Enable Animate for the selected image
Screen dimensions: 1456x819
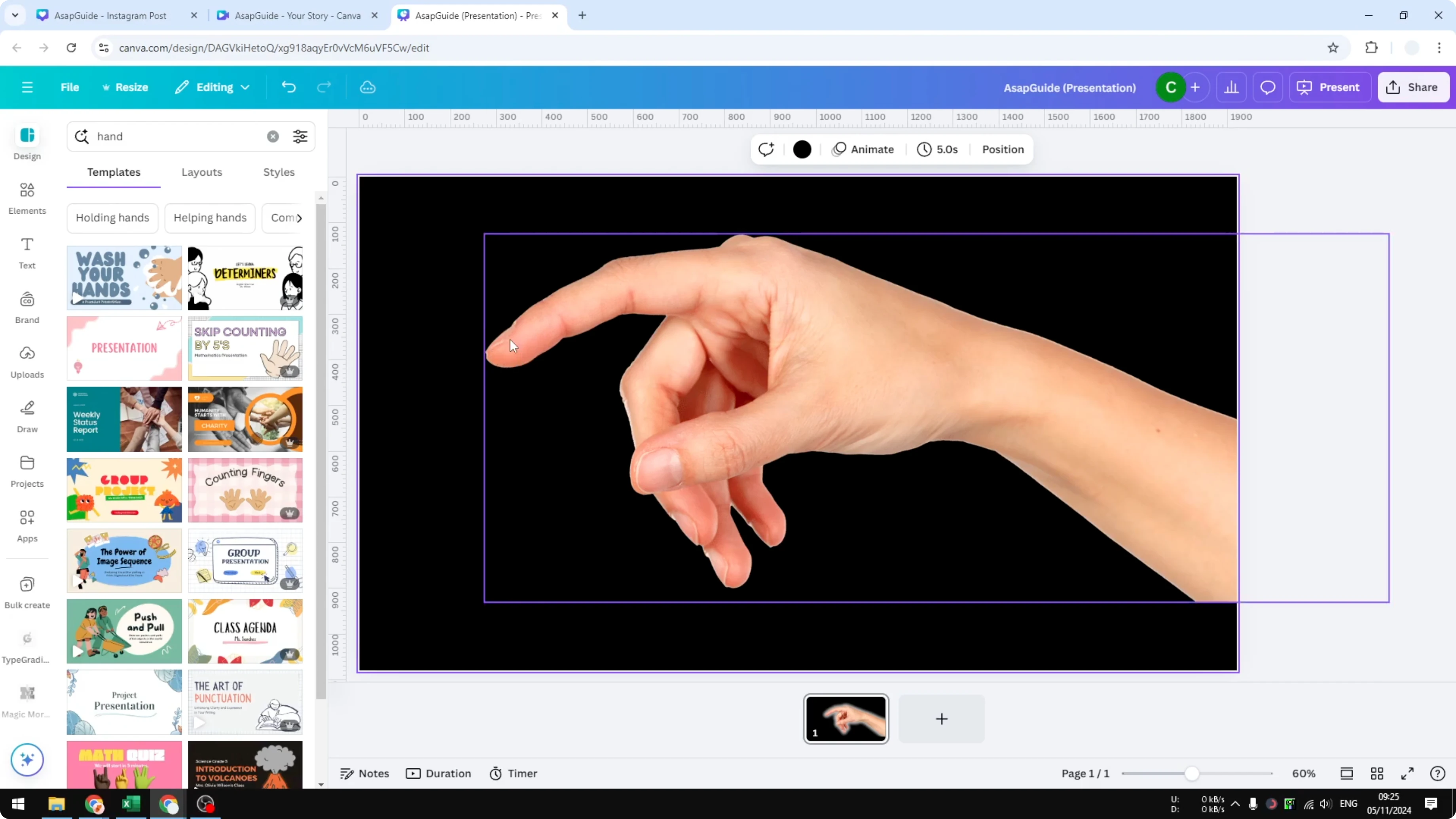point(863,149)
